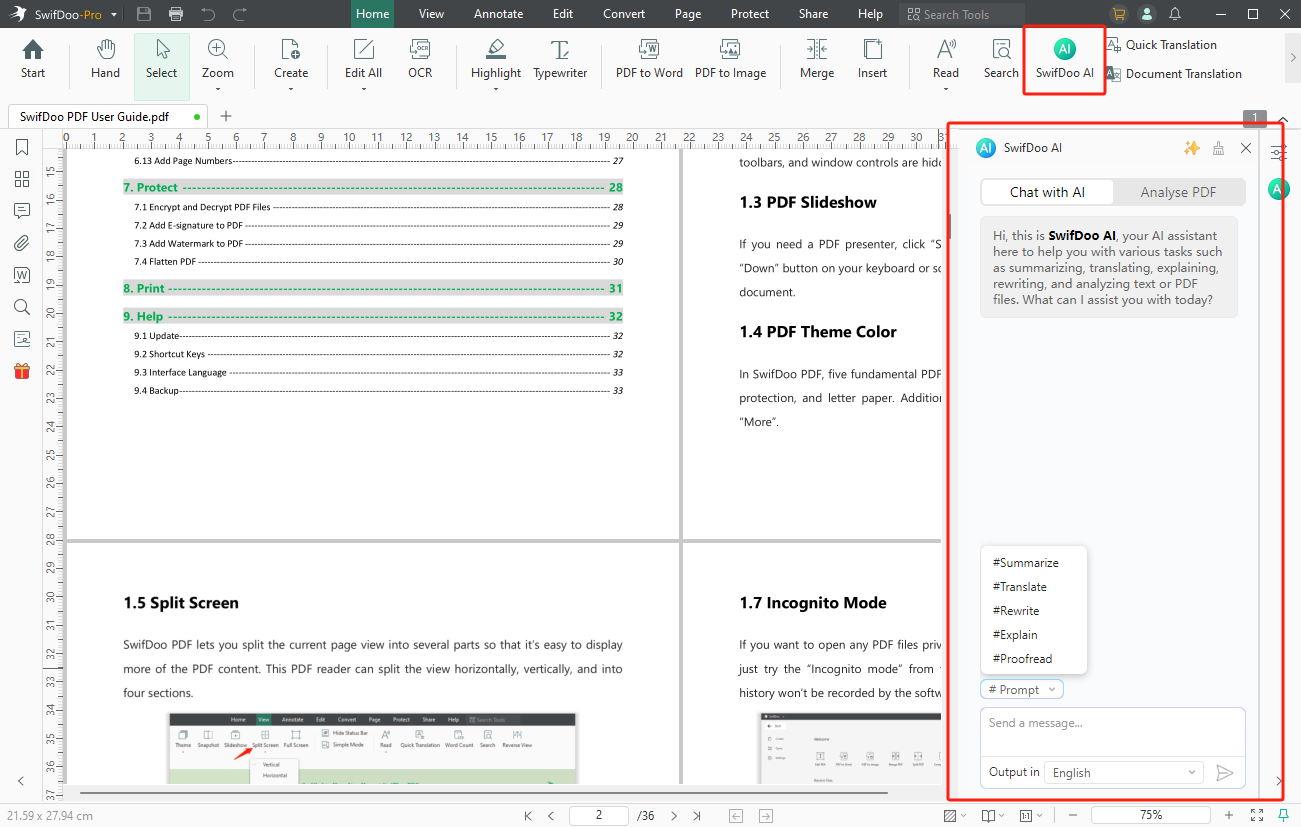Go to the next page

674,815
